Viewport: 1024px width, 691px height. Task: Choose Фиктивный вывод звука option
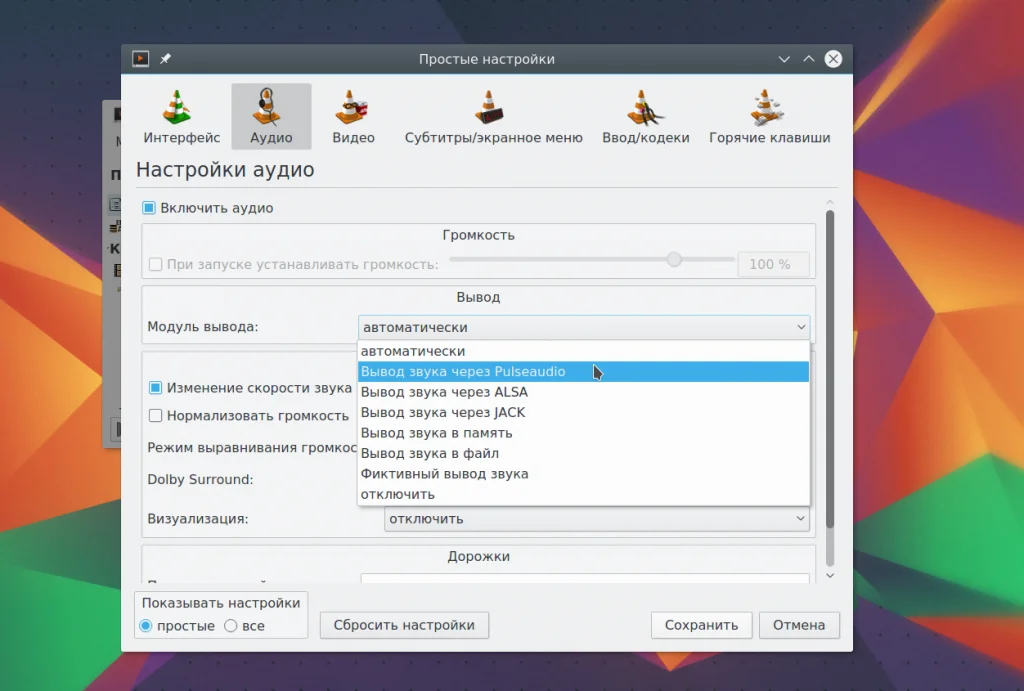(584, 474)
